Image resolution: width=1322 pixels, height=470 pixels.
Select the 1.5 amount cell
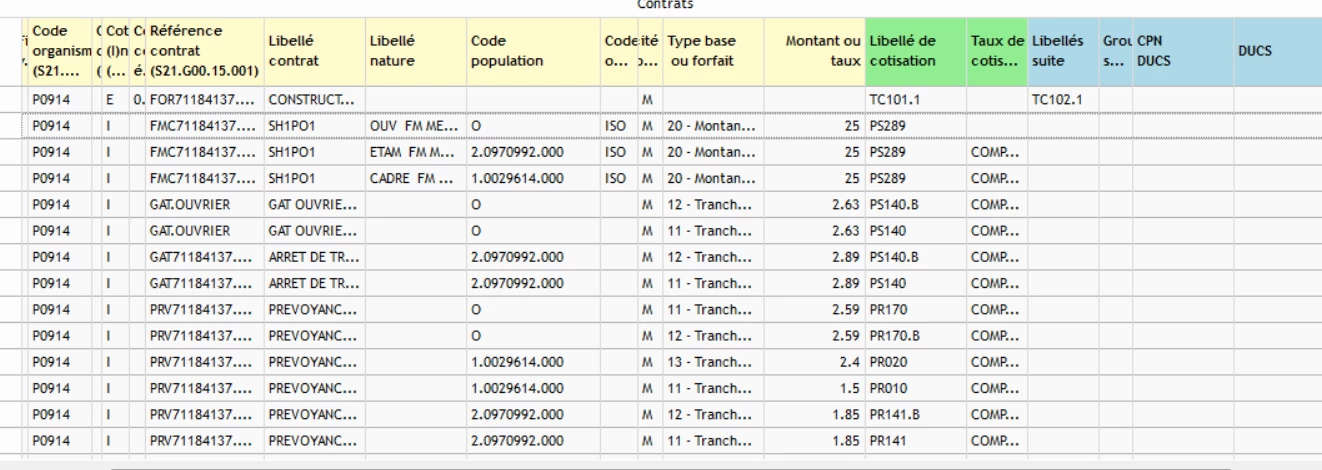(815, 387)
